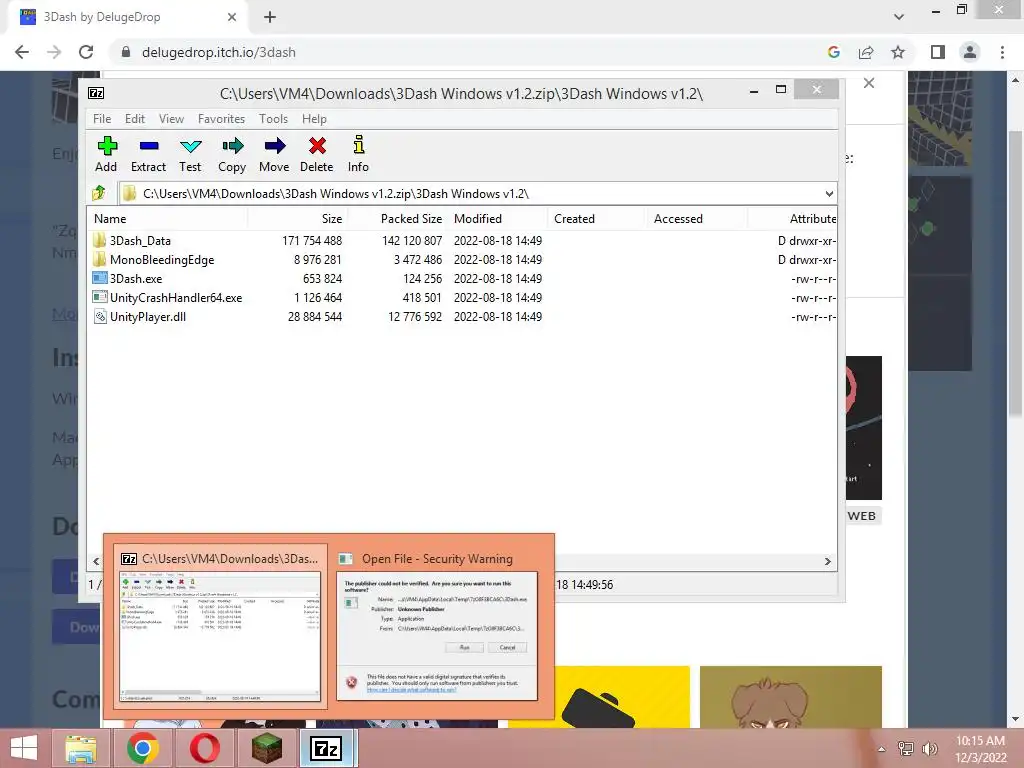
Task: Select the UnityCrashHandler64.exe file icon
Action: click(x=99, y=297)
